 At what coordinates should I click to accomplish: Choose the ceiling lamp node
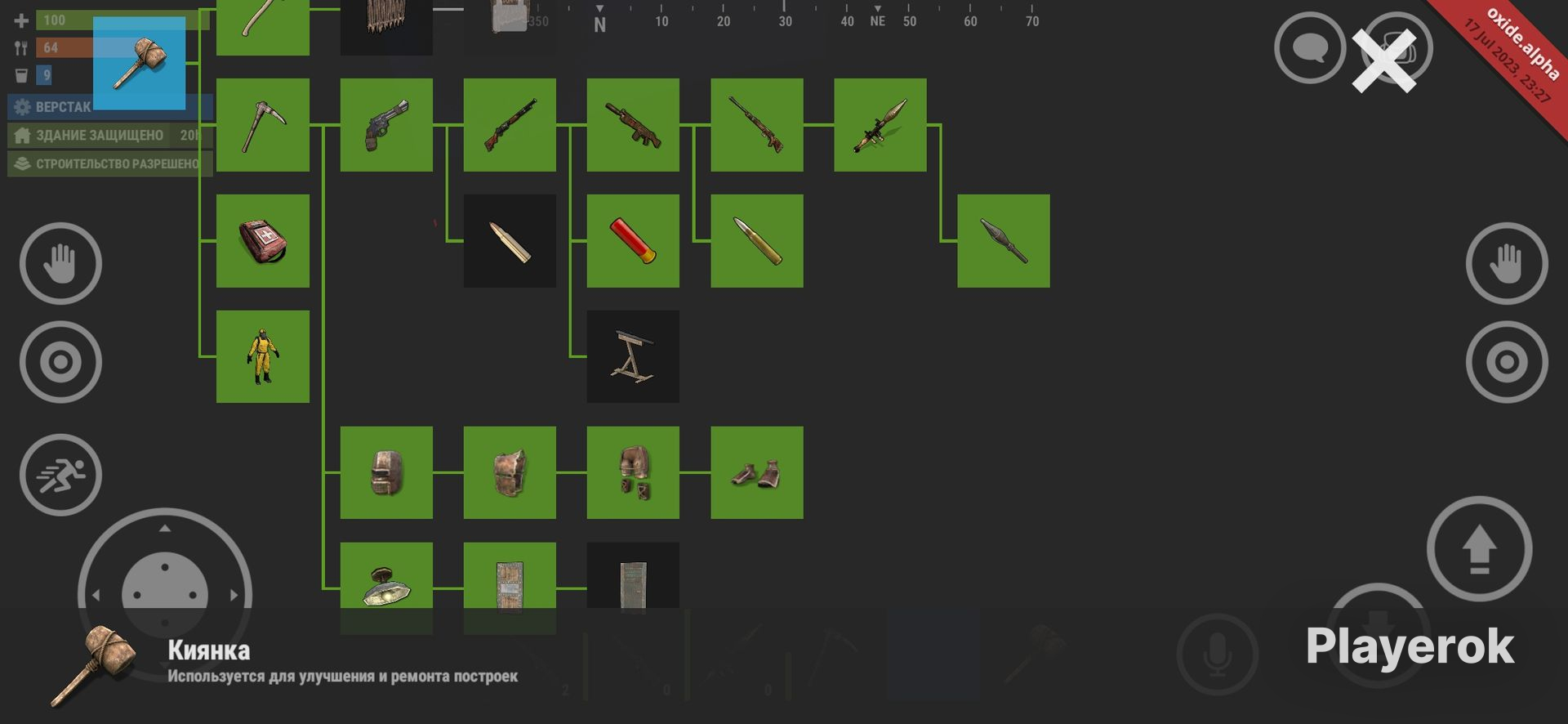pos(386,588)
